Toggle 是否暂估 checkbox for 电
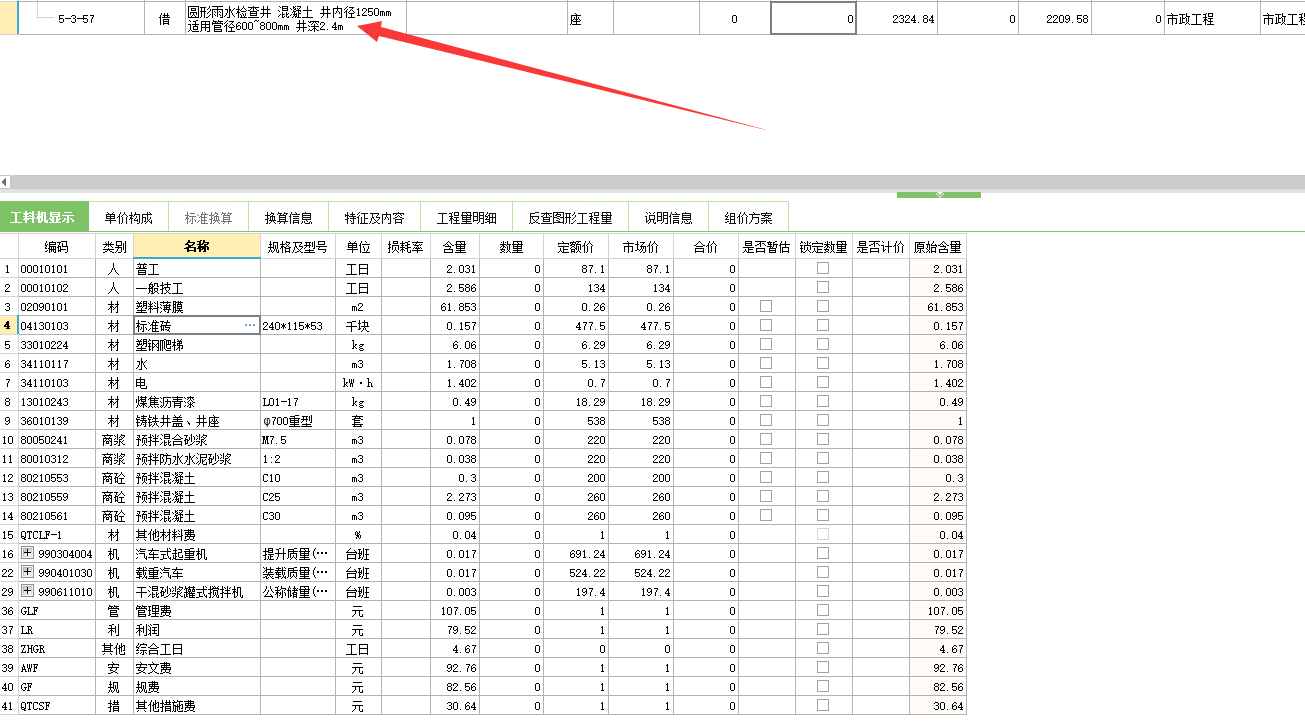 (x=765, y=382)
